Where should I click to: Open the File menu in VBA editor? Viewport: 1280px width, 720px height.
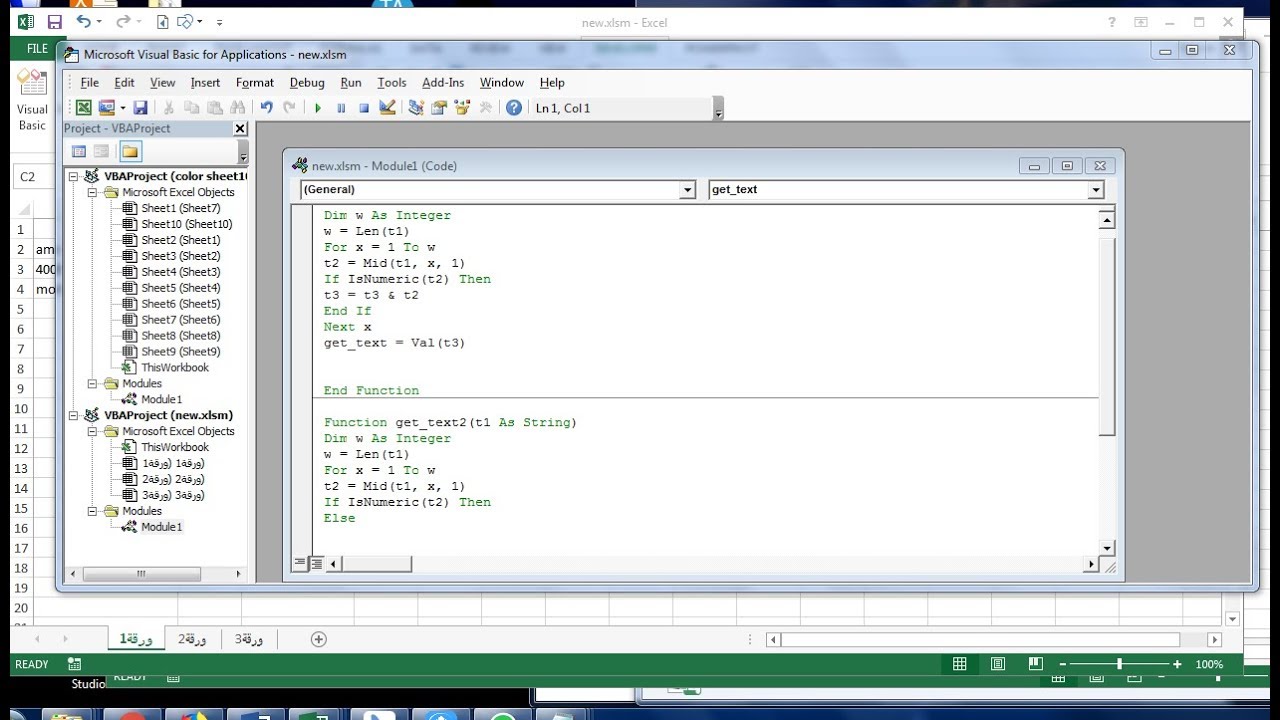click(x=90, y=83)
